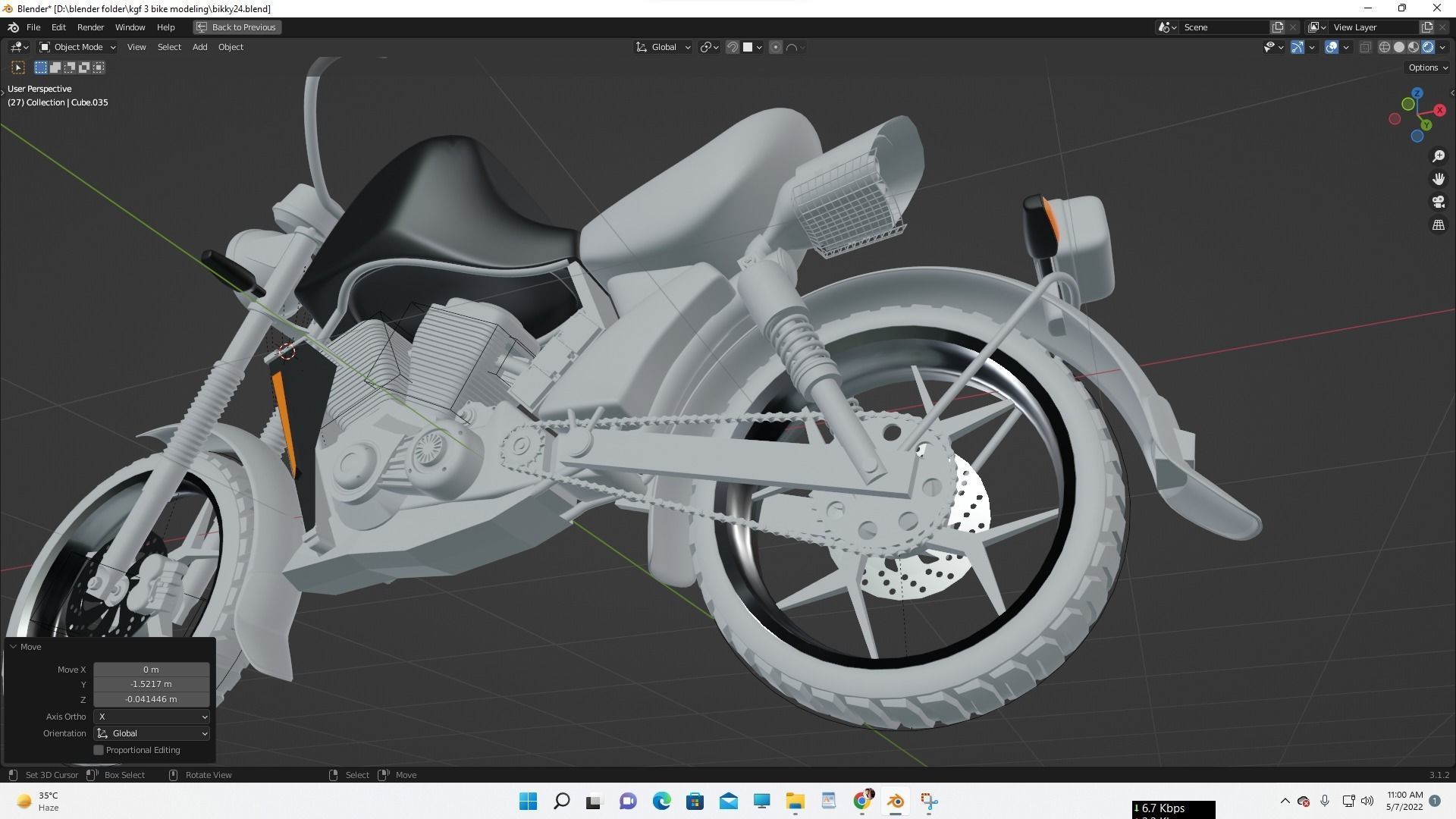Screen dimensions: 1456x819
Task: Collapse the Move operator panel
Action: coord(12,646)
